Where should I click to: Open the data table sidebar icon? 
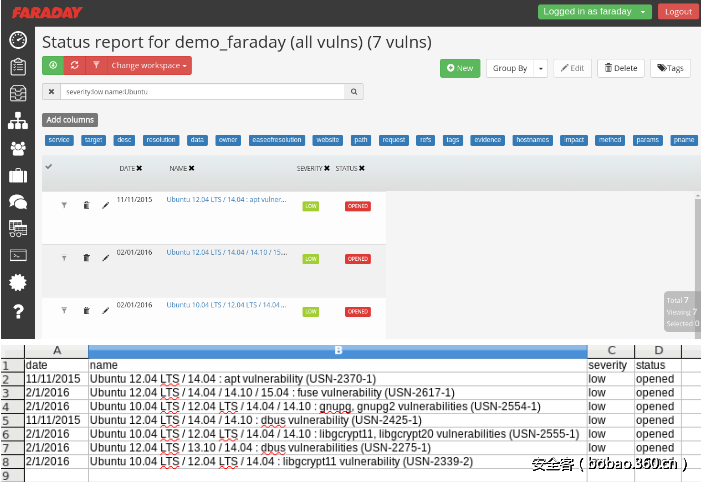tap(18, 229)
